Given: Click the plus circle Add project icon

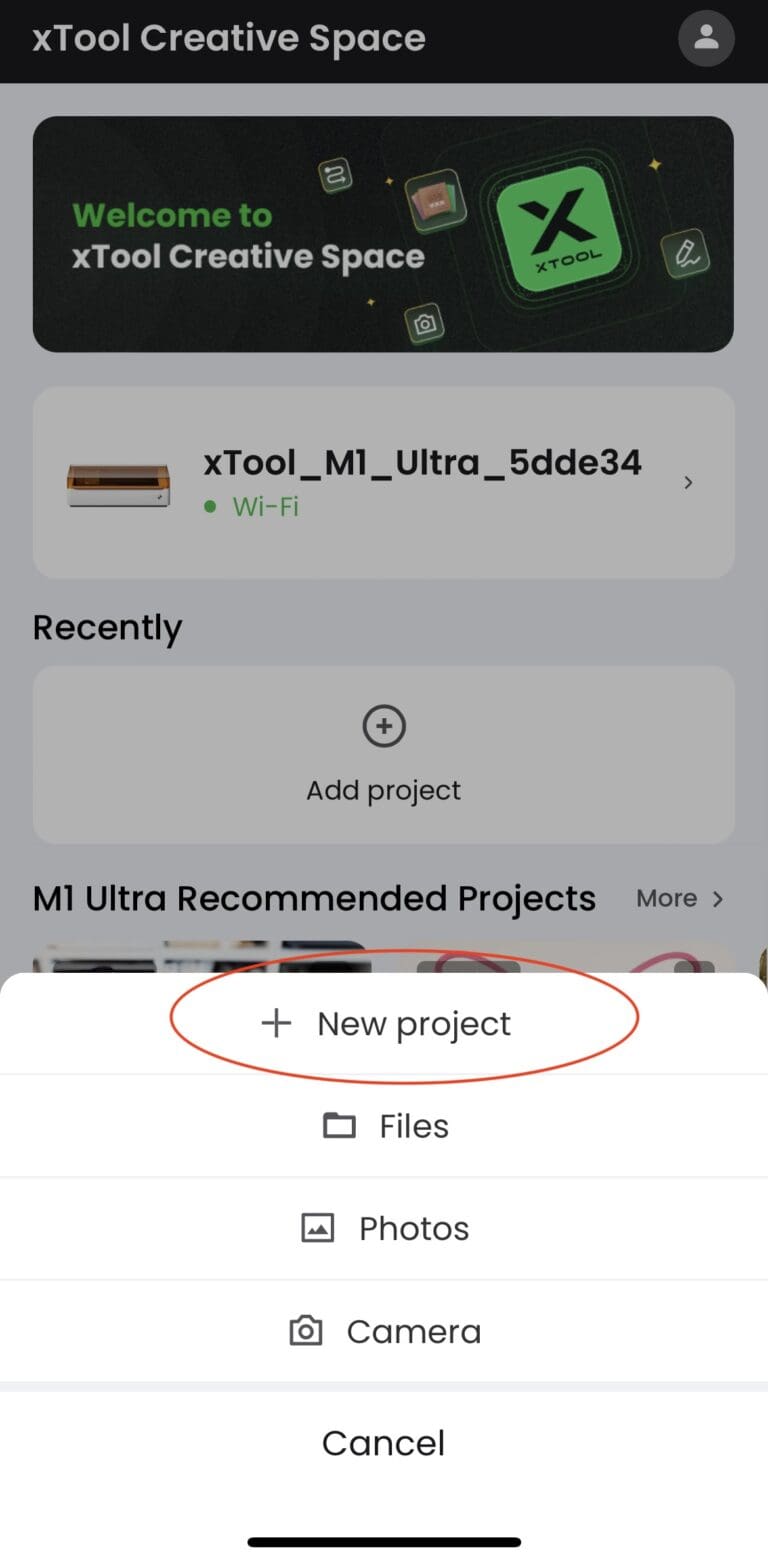Looking at the screenshot, I should (384, 727).
